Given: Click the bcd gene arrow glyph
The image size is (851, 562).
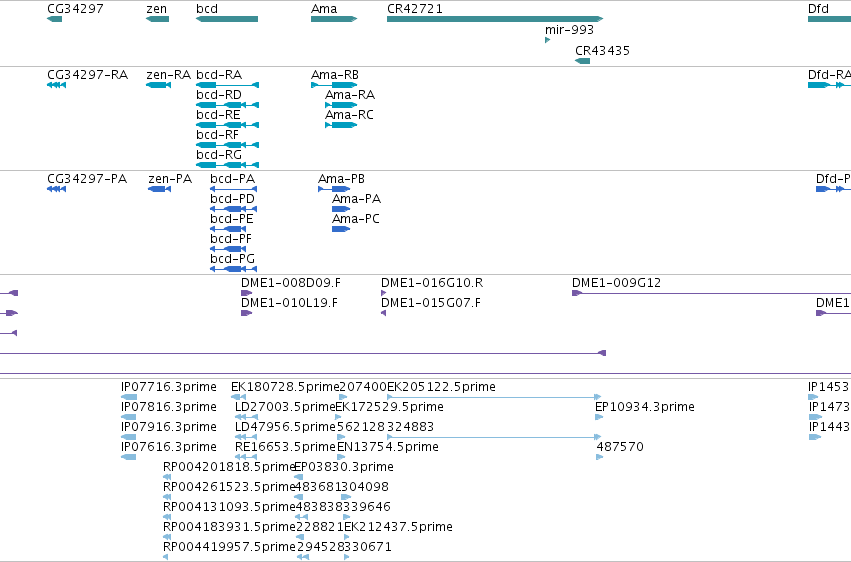Looking at the screenshot, I should tap(227, 19).
